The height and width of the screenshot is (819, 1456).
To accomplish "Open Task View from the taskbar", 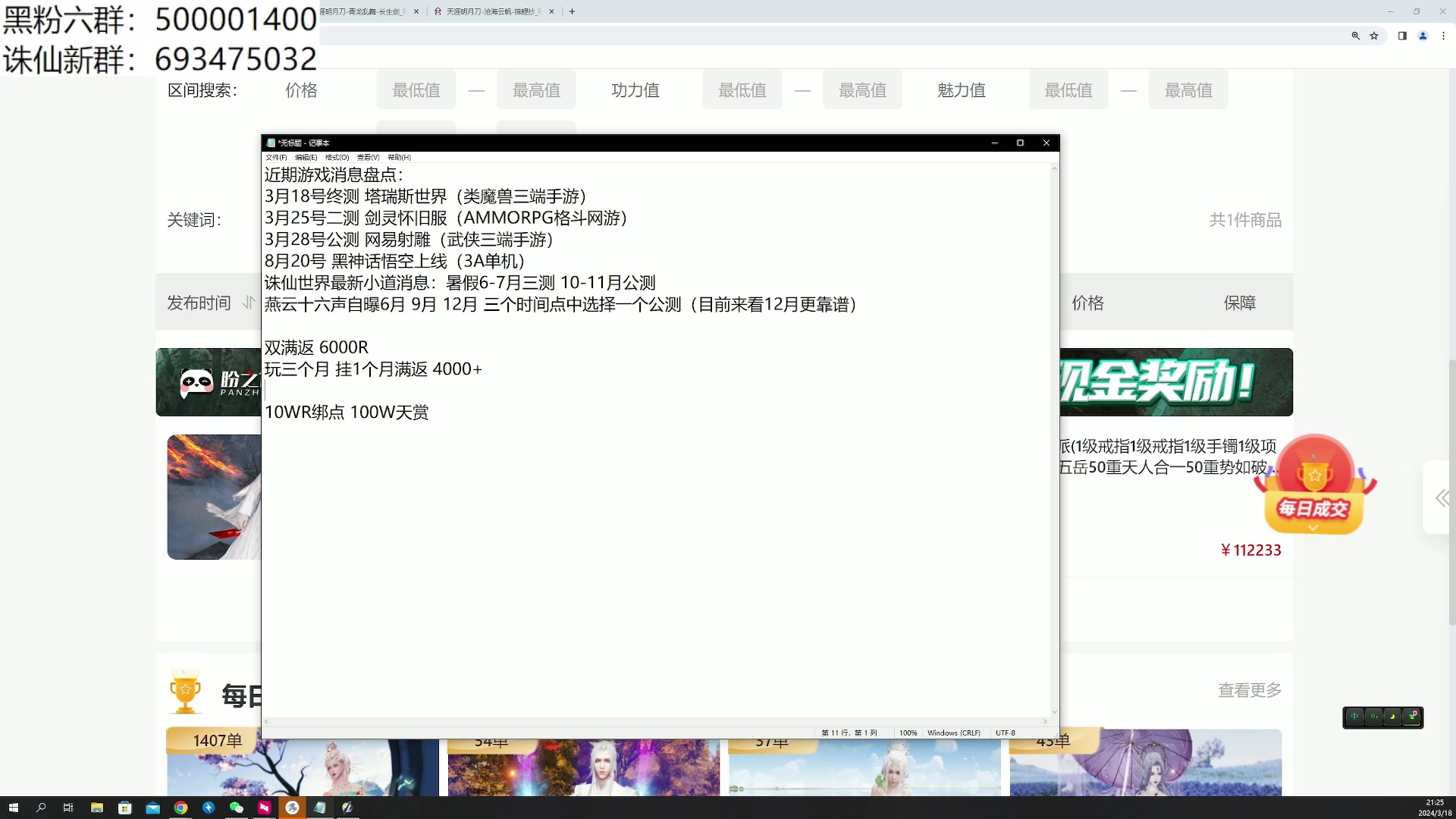I will click(67, 808).
